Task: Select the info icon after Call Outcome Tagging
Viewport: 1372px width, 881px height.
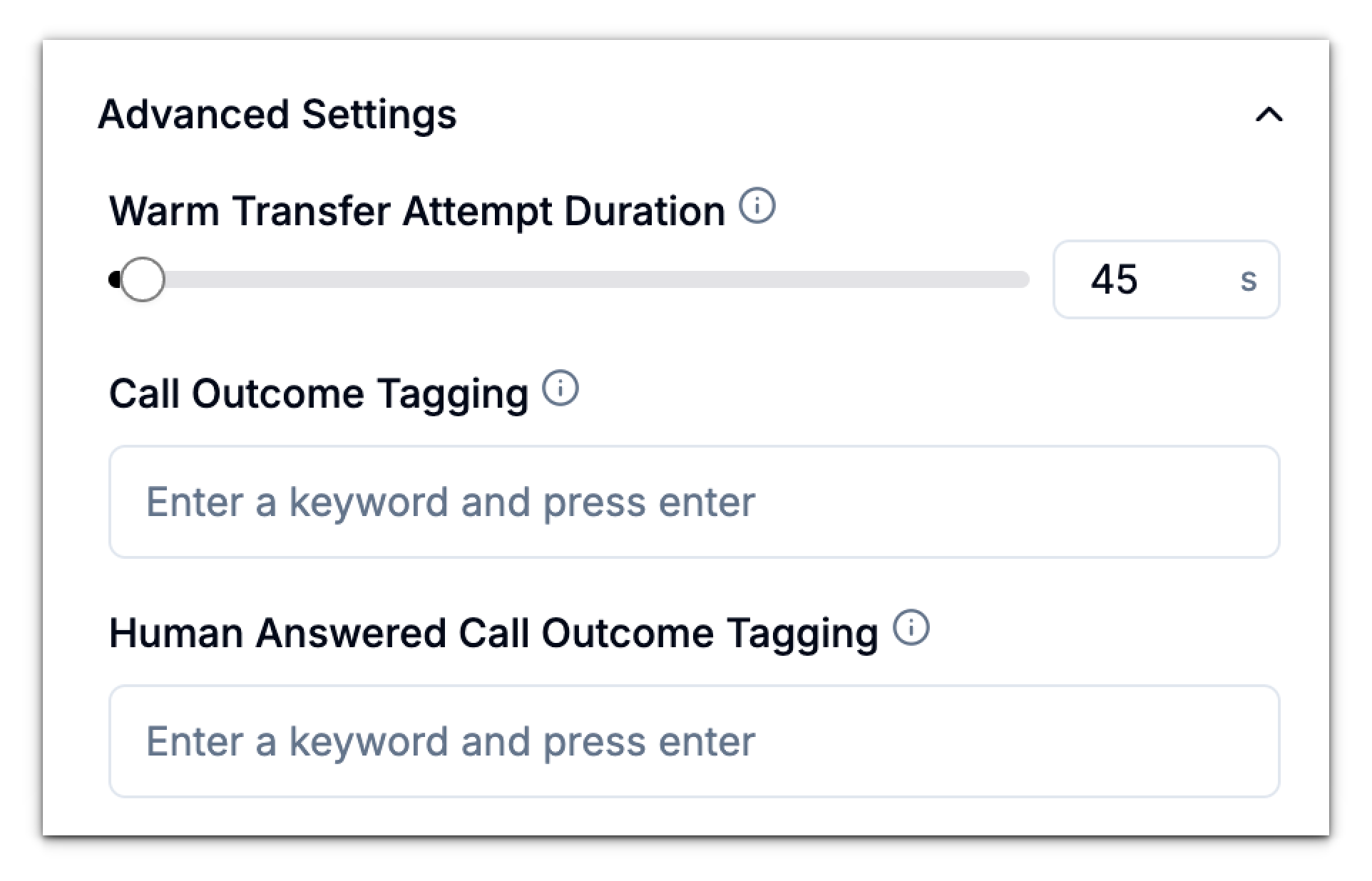Action: [560, 388]
